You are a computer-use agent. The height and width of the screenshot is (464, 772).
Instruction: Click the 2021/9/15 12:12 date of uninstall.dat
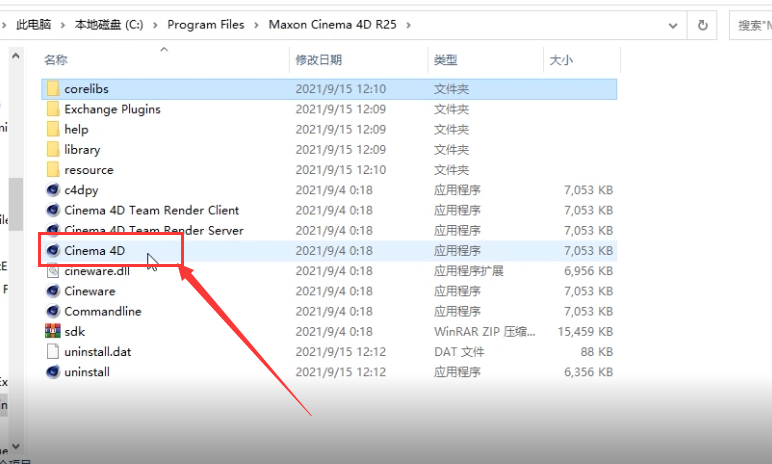click(x=341, y=352)
